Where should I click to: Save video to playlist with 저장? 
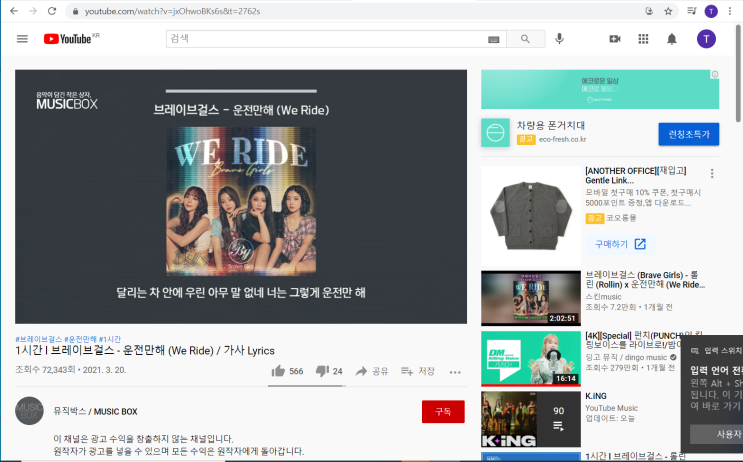[418, 371]
